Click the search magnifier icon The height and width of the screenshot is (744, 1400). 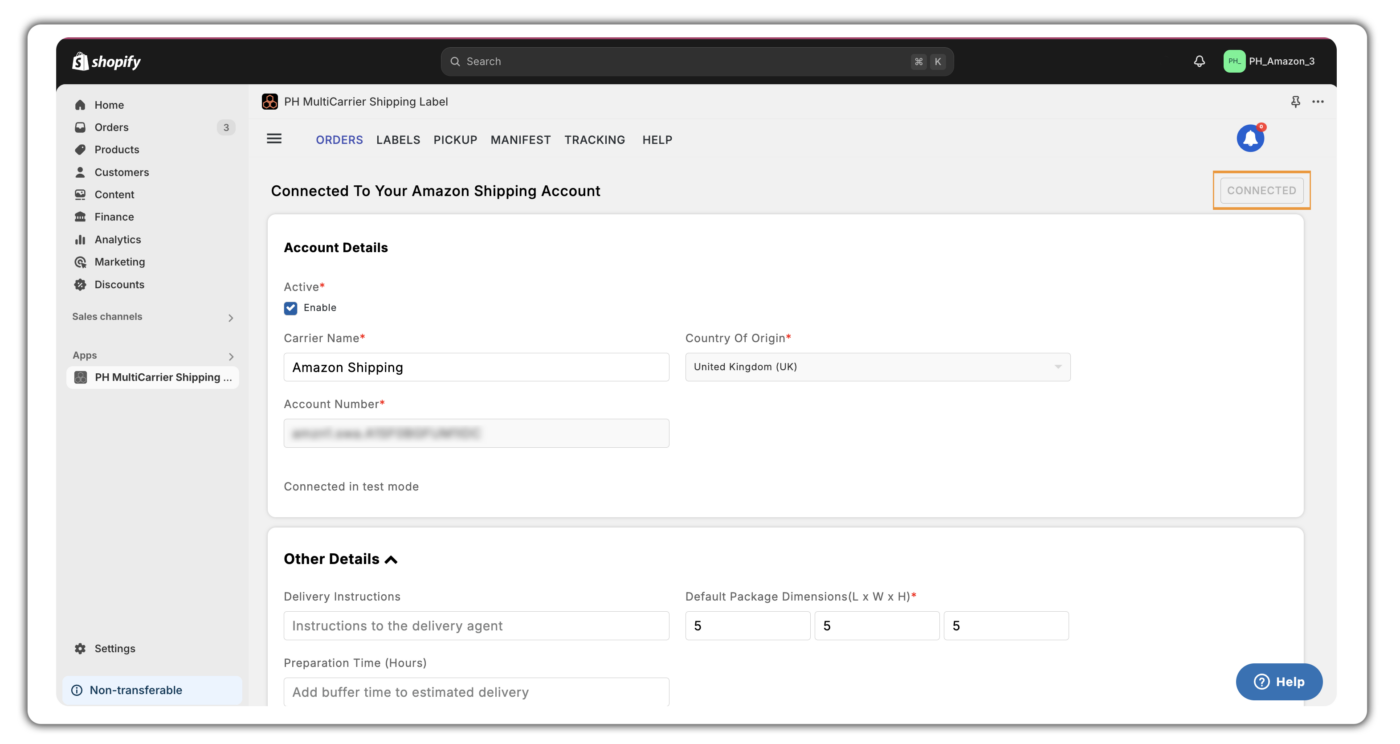(456, 62)
